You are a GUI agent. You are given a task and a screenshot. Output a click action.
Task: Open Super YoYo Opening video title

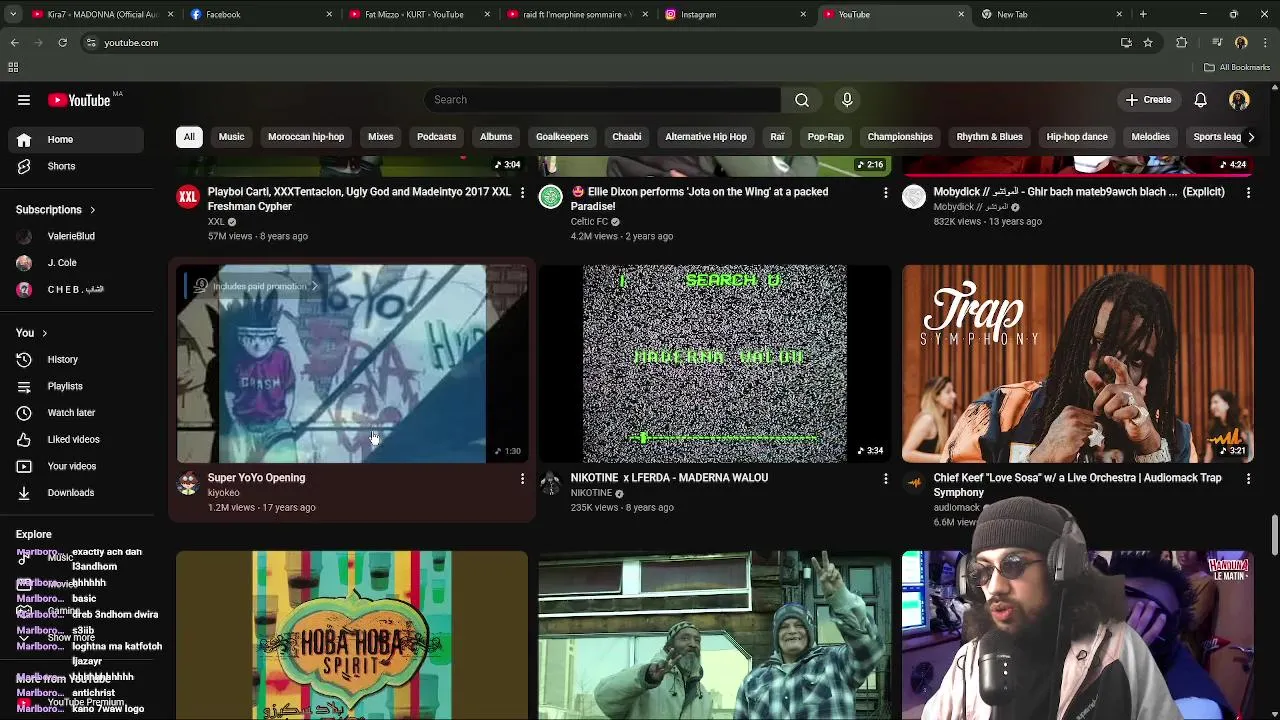point(256,478)
